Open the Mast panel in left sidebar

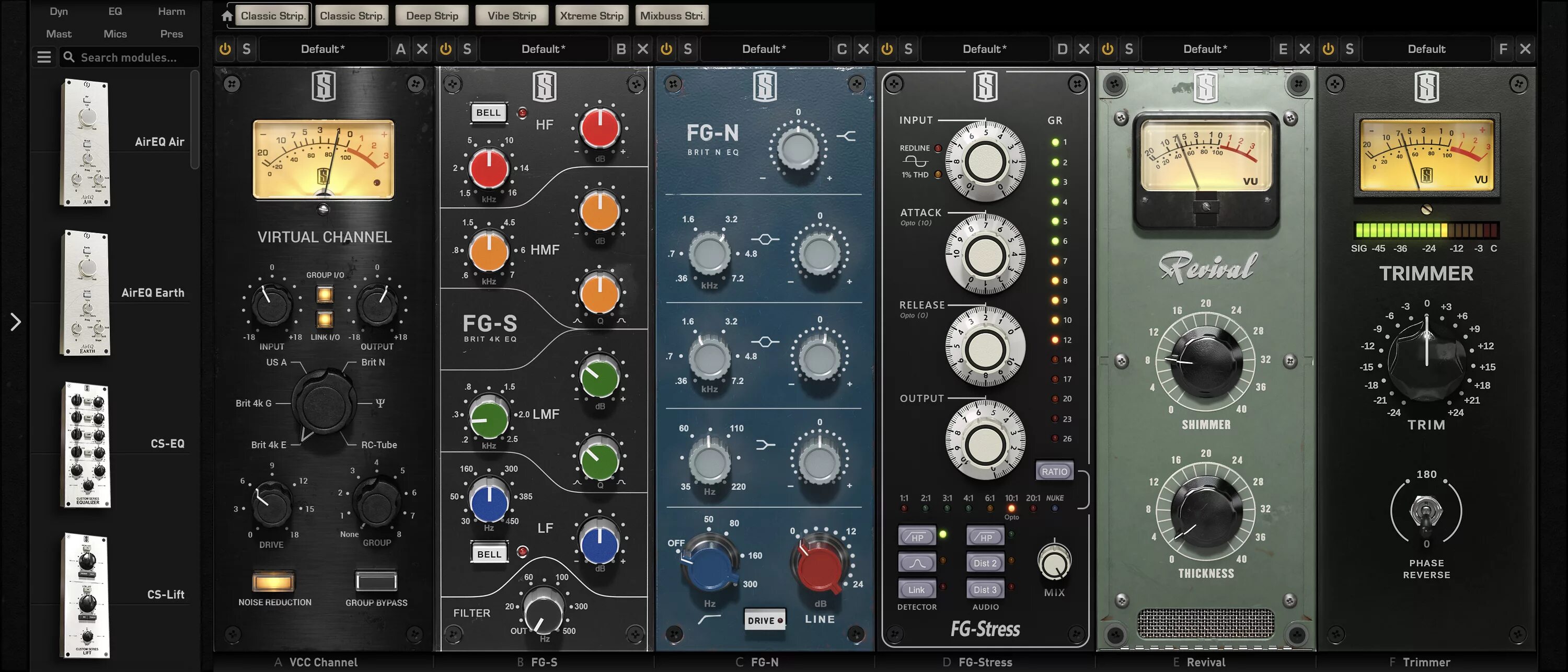tap(58, 33)
